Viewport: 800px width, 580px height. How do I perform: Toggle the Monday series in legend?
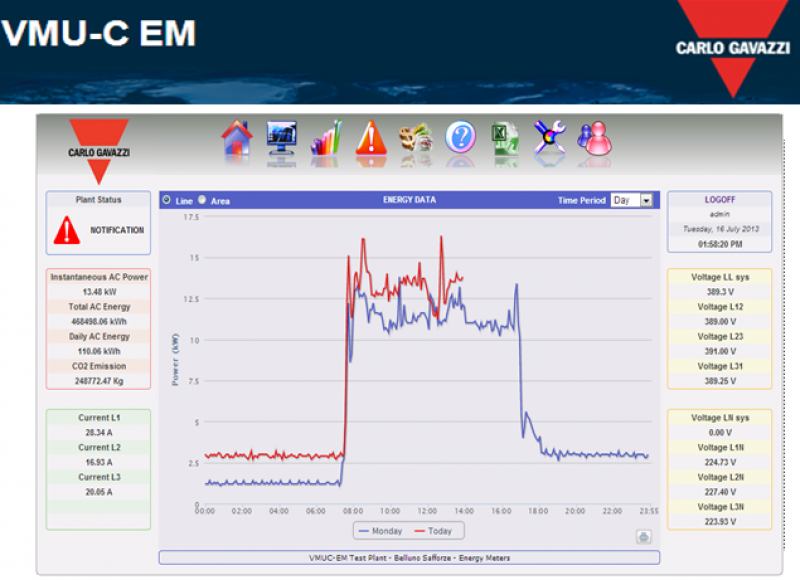381,531
